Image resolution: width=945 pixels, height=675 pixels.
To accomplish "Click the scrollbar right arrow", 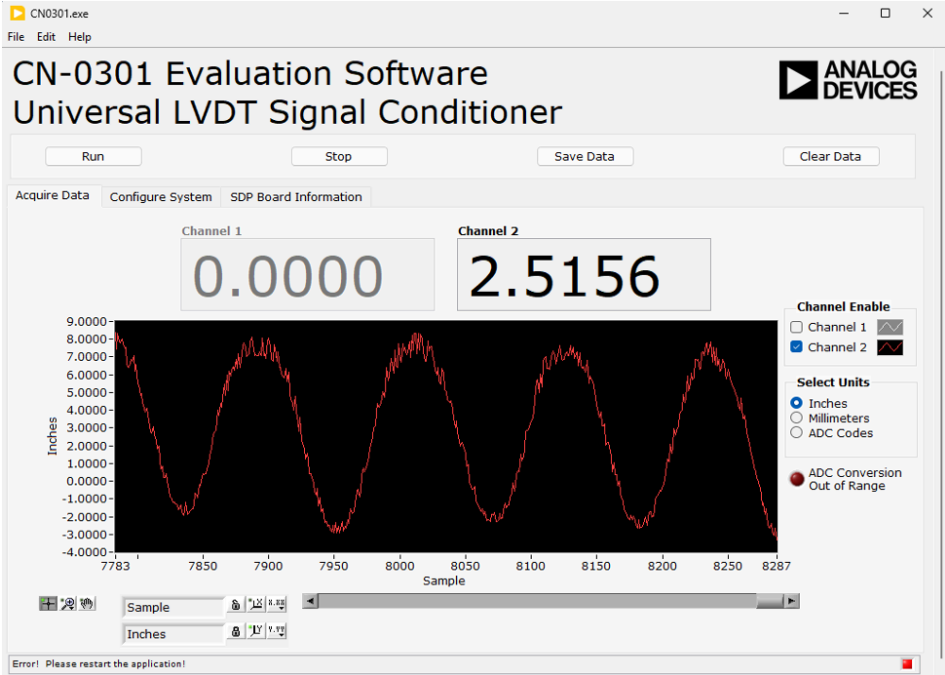I will [791, 601].
